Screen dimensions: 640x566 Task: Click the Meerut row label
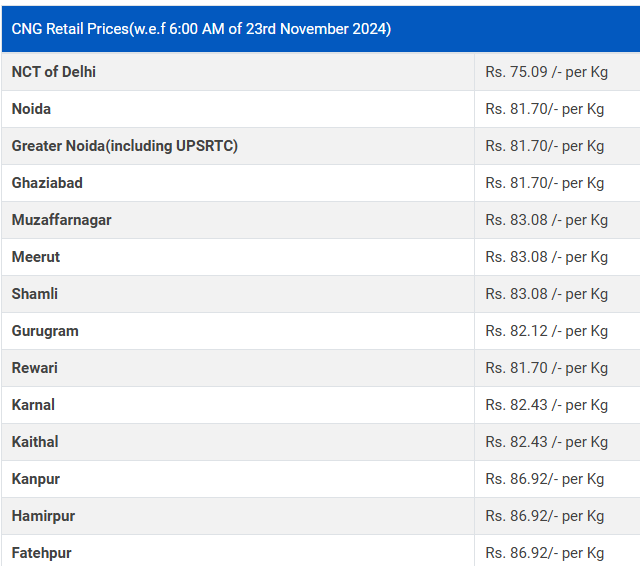pos(36,257)
